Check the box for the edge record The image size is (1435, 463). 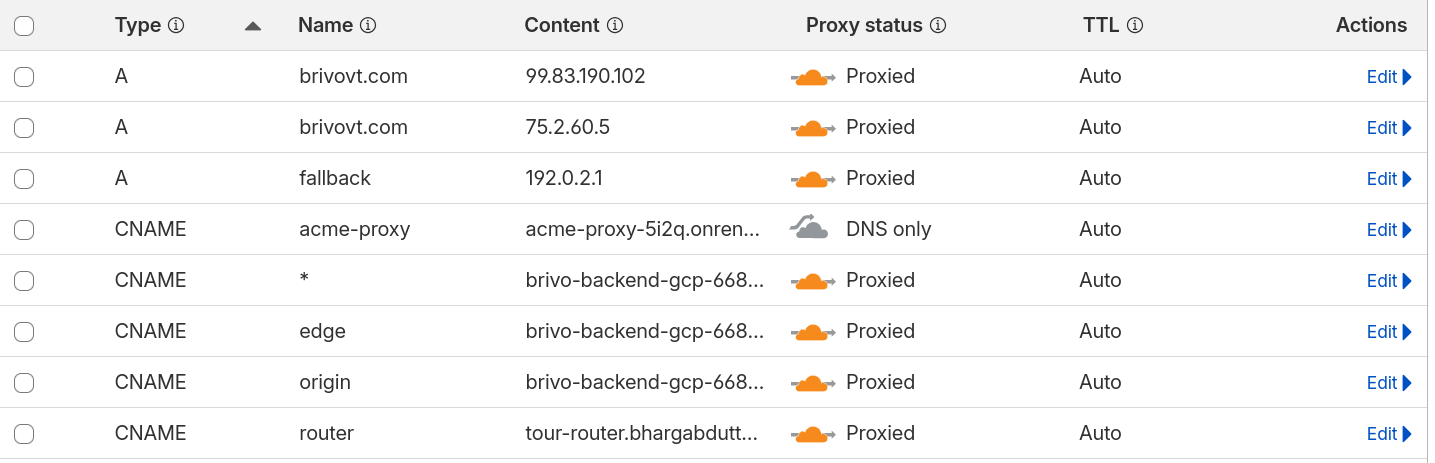point(24,332)
